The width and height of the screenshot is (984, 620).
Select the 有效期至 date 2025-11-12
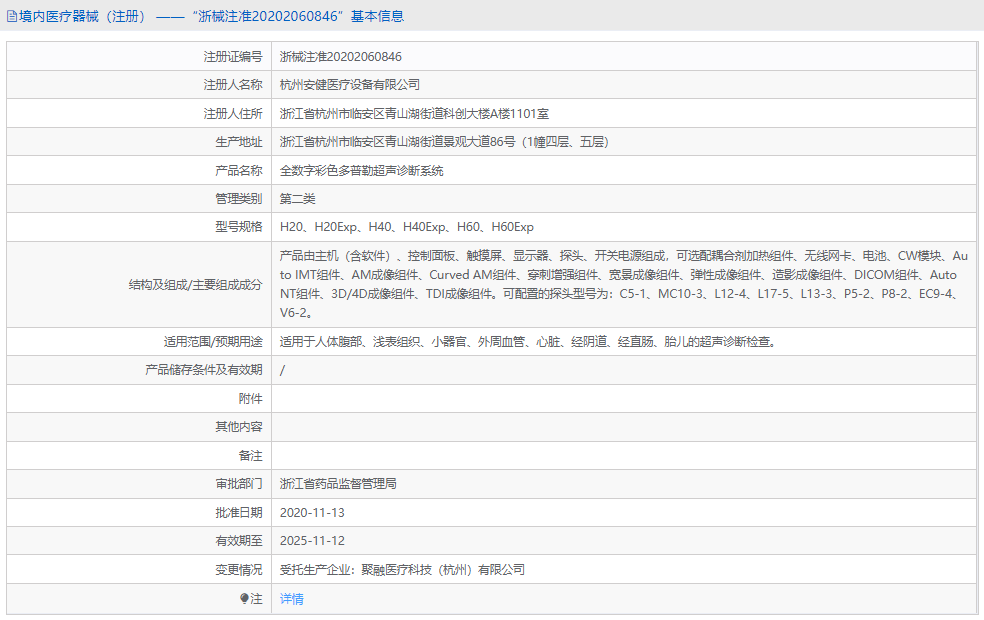tap(321, 541)
